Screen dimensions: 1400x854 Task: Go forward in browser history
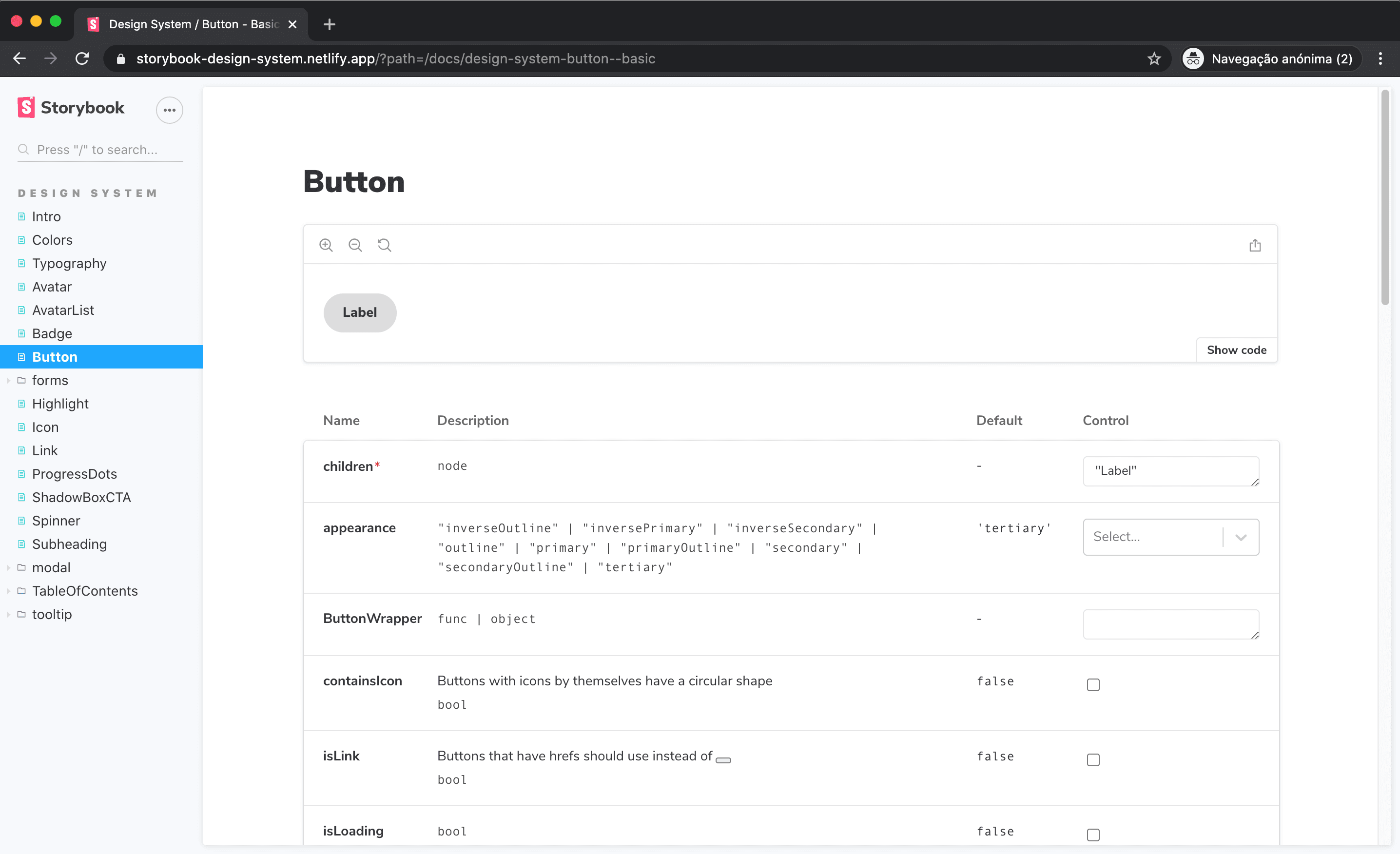tap(51, 58)
